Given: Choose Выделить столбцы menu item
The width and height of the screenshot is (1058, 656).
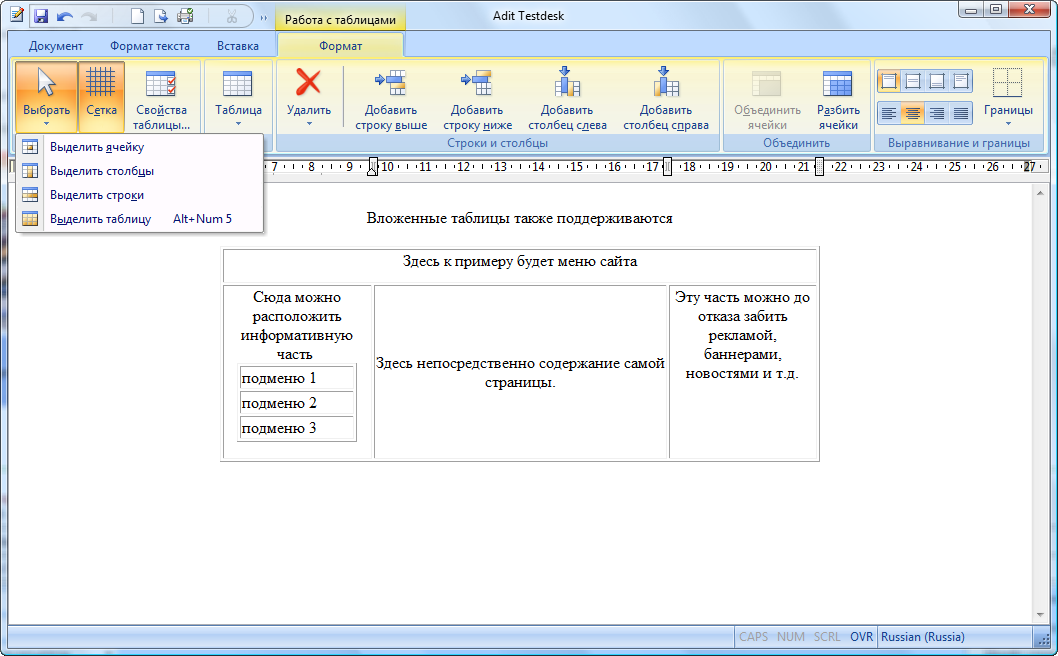Looking at the screenshot, I should pos(139,171).
